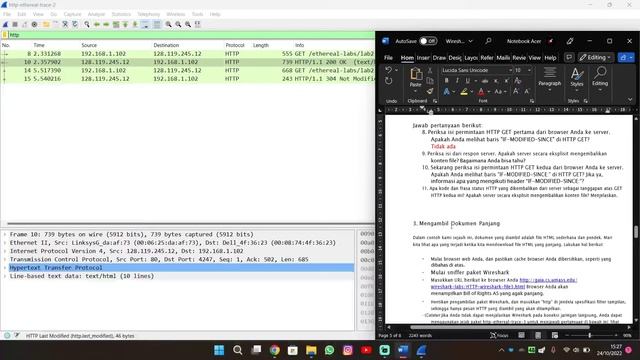Sort packets by the Protocol column header
640x360 pixels.
pyautogui.click(x=235, y=45)
